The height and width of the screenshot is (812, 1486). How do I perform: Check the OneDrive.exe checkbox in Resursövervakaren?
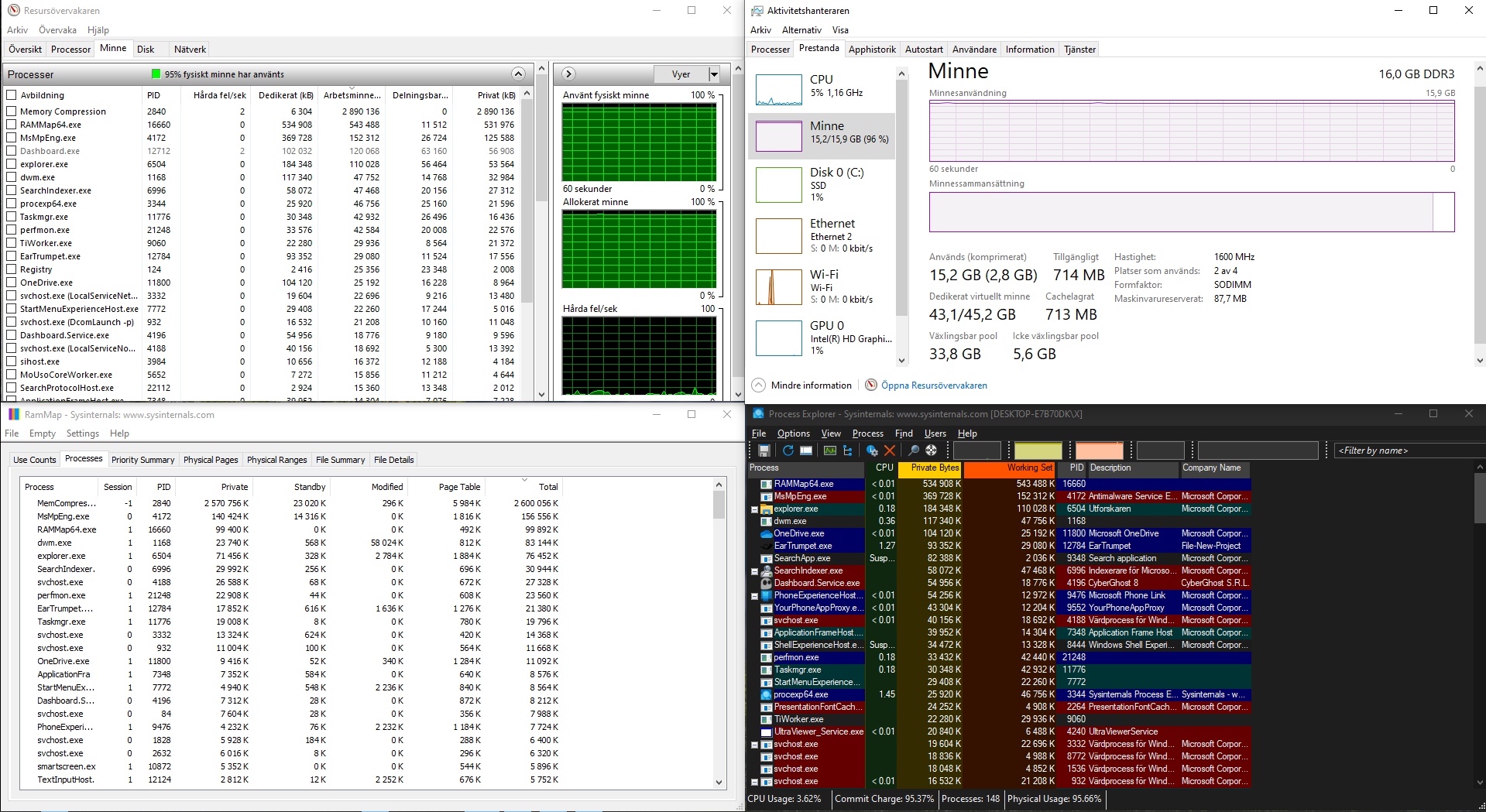(12, 283)
